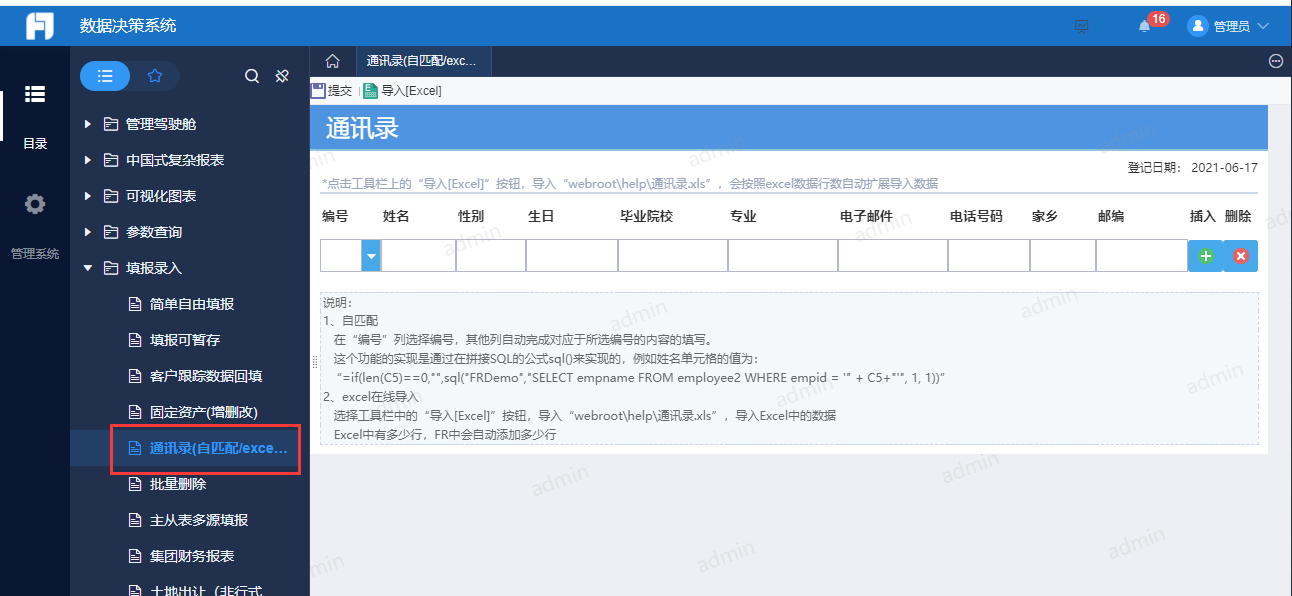Open the 集团财务报表 report
The height and width of the screenshot is (596, 1292).
click(x=190, y=556)
